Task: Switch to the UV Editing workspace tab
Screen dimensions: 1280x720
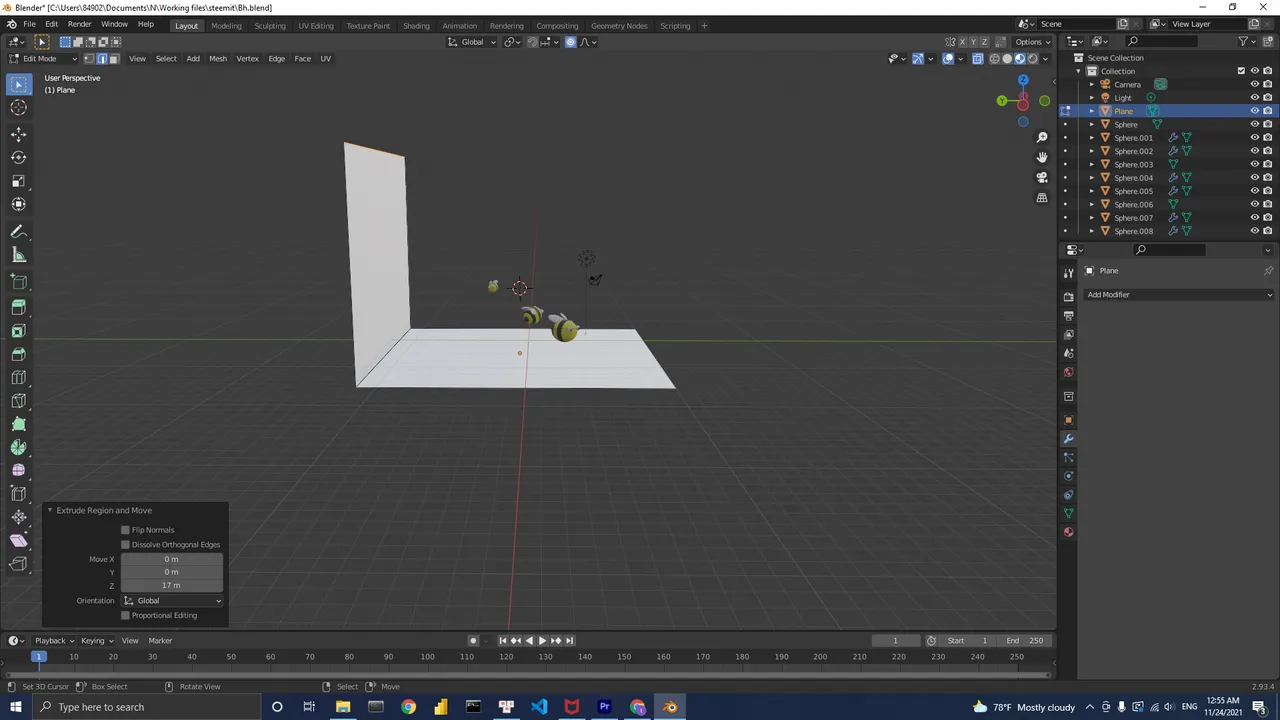Action: coord(316,25)
